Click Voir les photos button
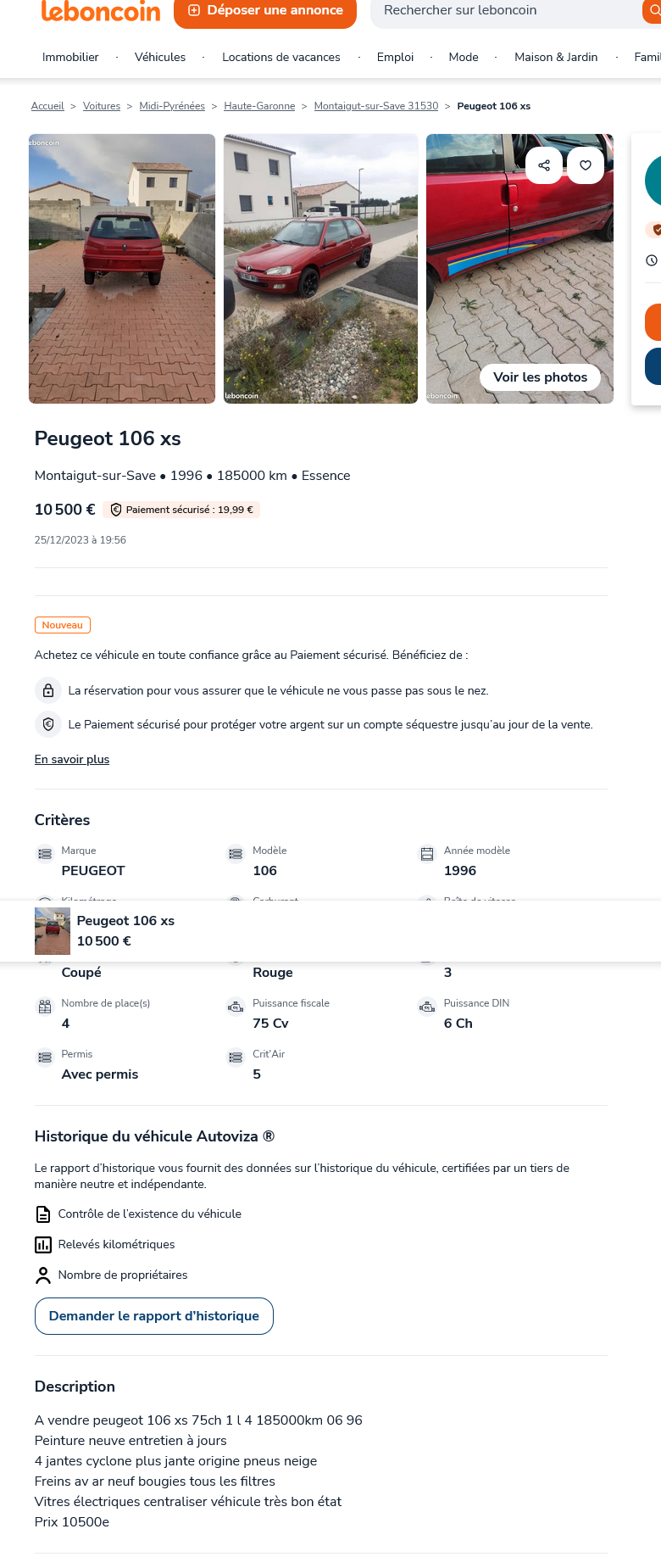Viewport: 661px width, 1568px height. 540,377
